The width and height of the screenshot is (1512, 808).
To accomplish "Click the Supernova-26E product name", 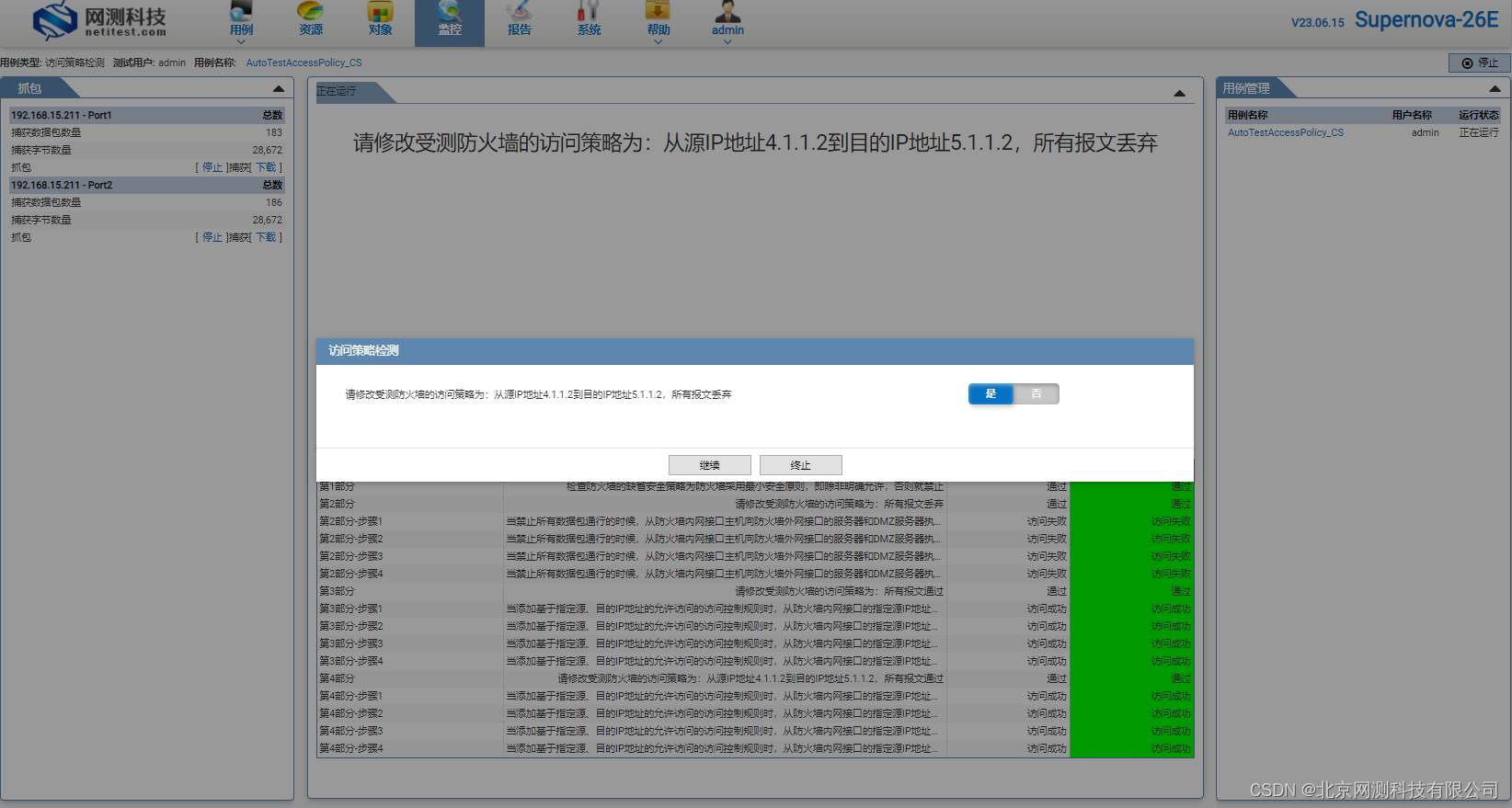I will coord(1426,20).
